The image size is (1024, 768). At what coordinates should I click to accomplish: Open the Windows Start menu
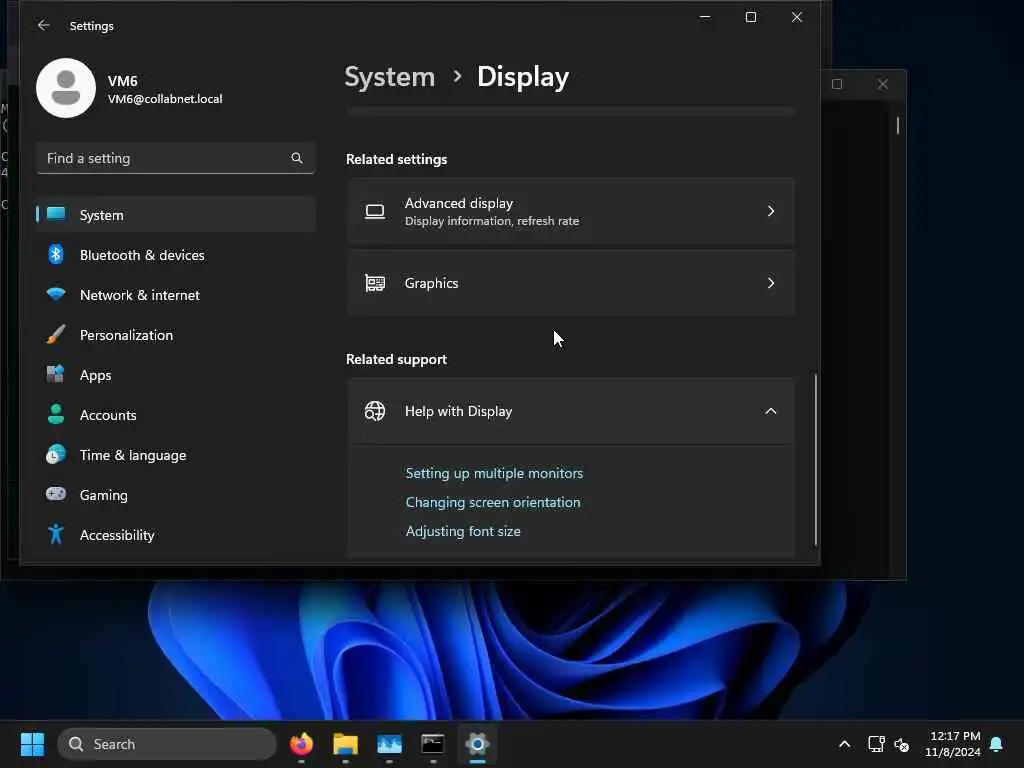(x=32, y=744)
